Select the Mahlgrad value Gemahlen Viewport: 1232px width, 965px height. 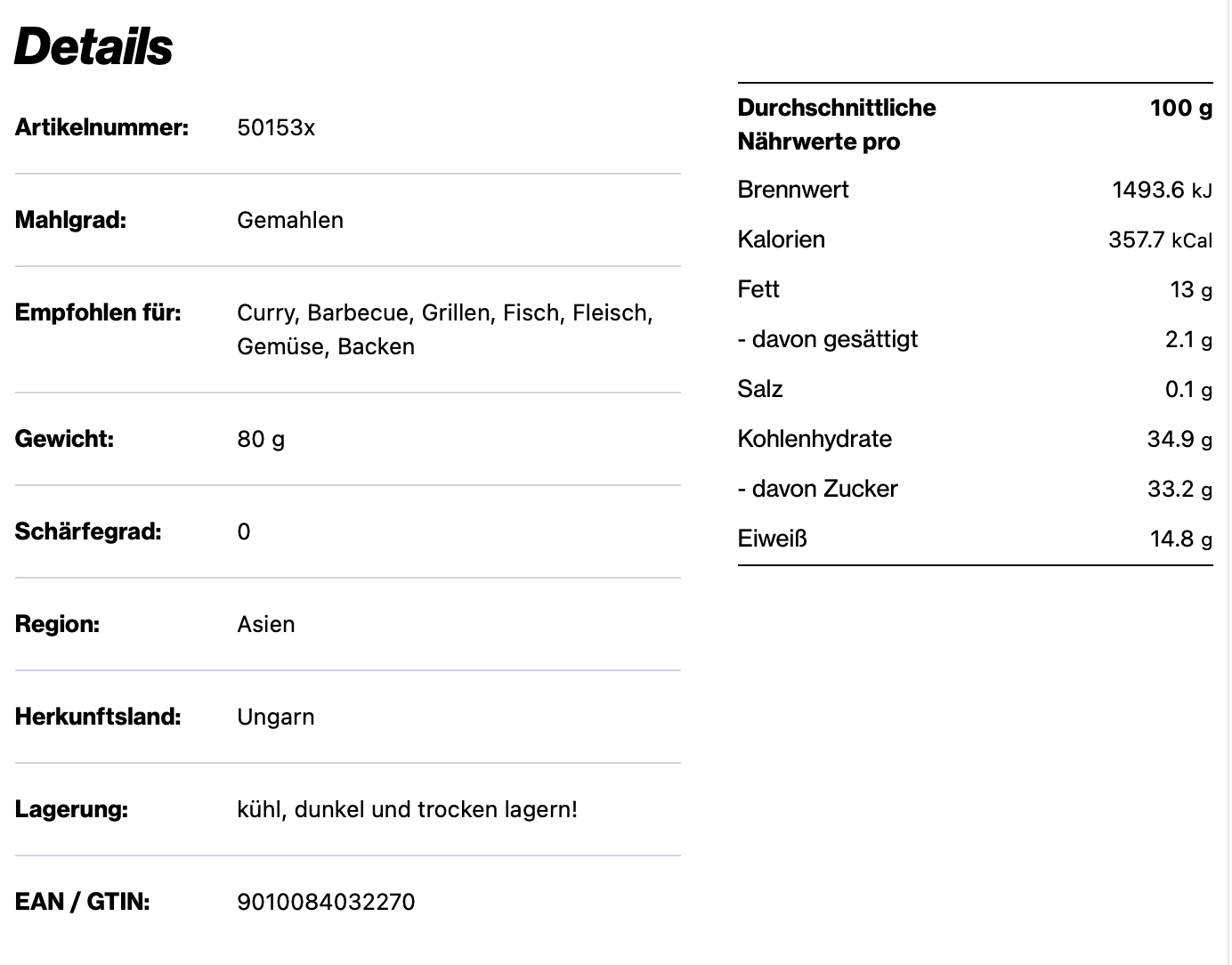[x=290, y=221]
